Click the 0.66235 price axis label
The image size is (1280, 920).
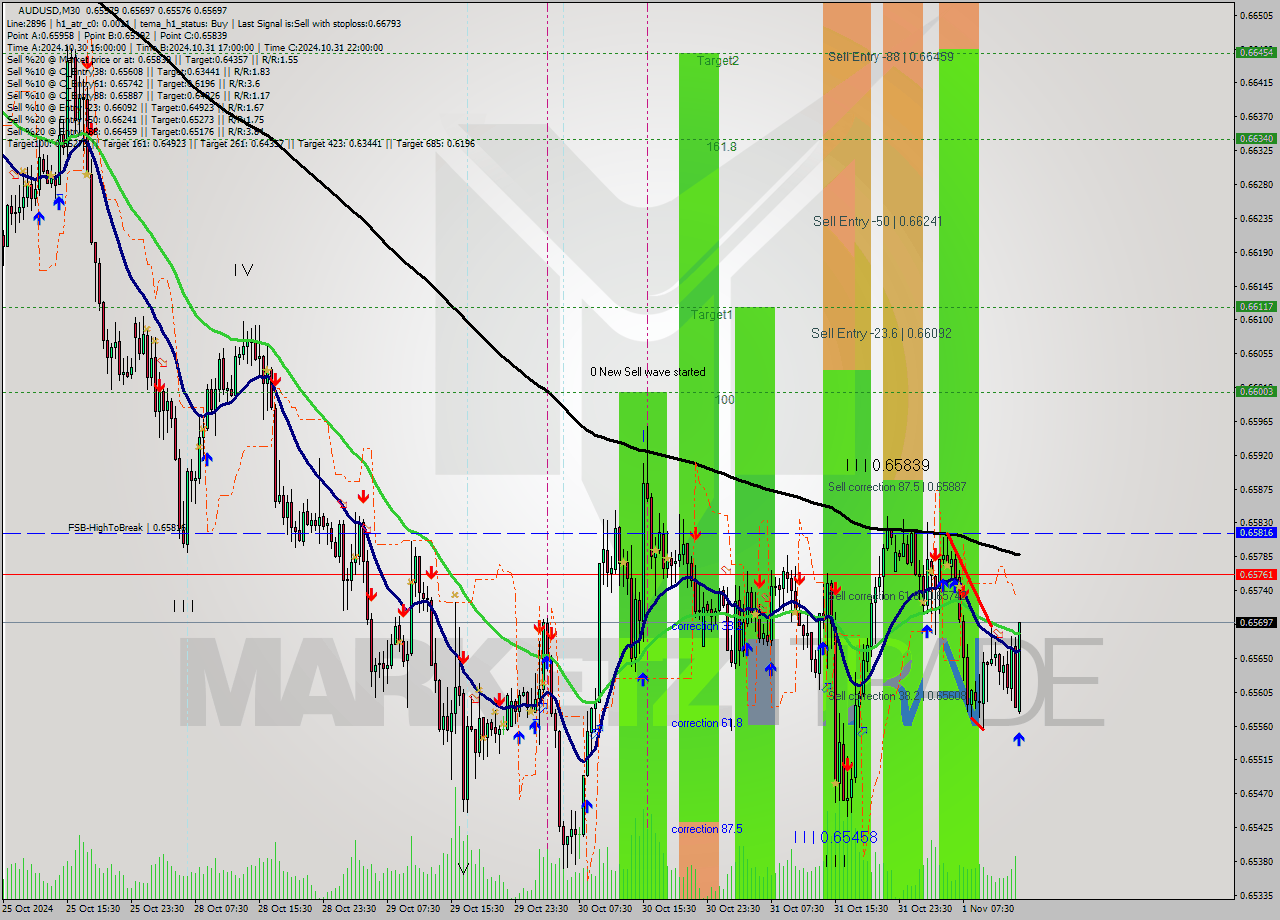point(1257,218)
